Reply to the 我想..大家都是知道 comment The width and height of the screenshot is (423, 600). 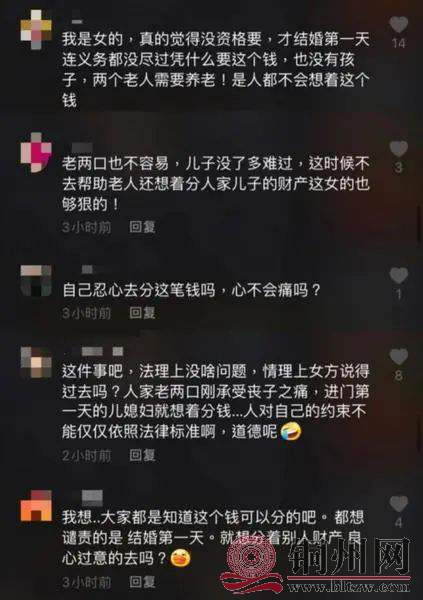click(x=142, y=582)
